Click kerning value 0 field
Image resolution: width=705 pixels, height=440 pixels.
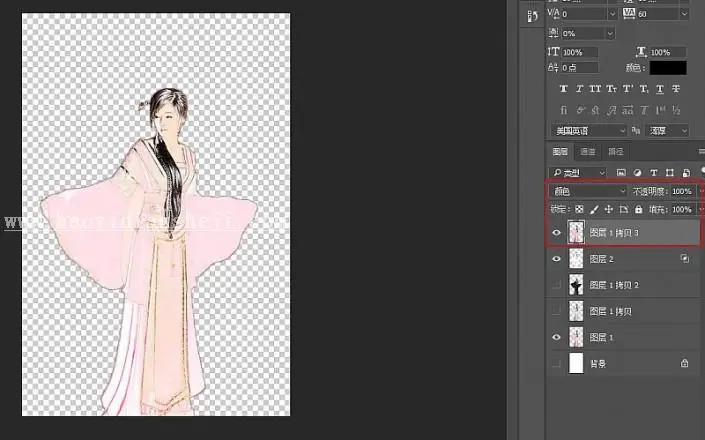(x=584, y=14)
